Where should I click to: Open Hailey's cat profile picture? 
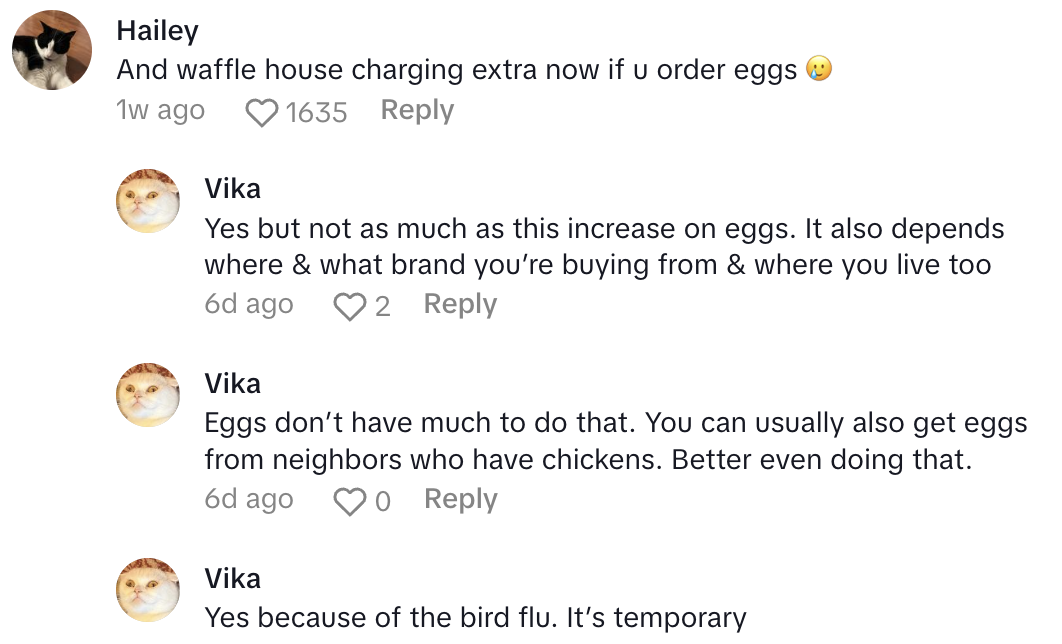tap(52, 50)
